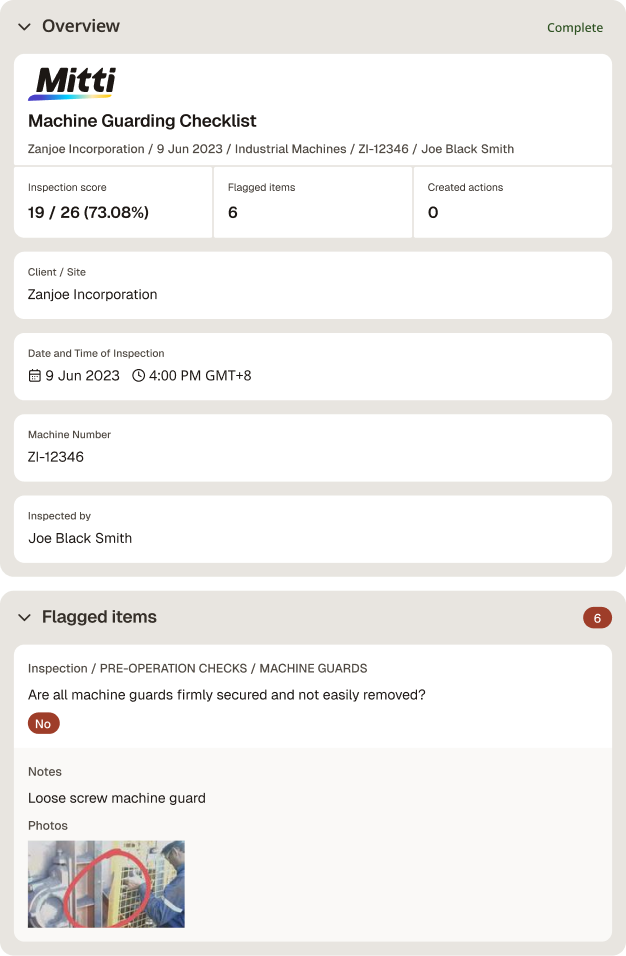Click the clock icon beside 4:00 PM
The width and height of the screenshot is (626, 956).
click(138, 376)
